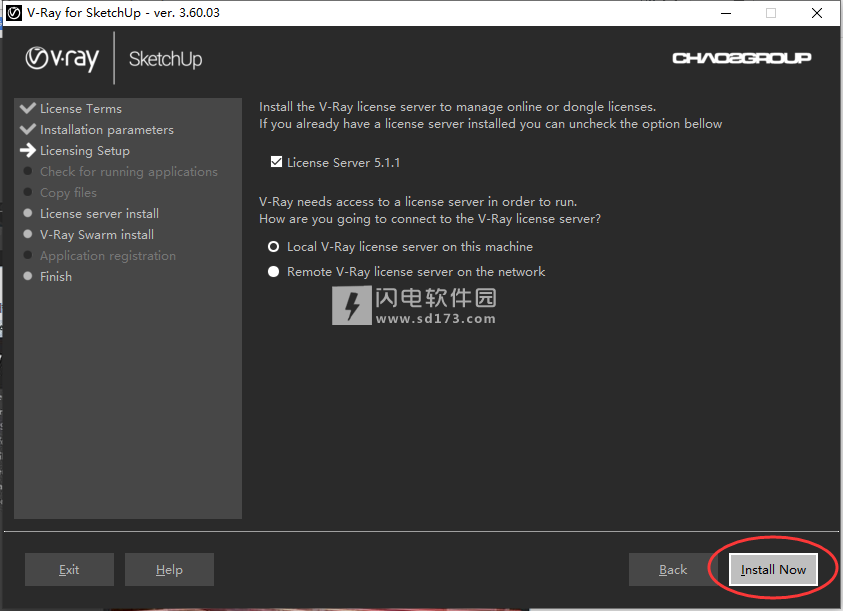Select Local V-Ray license server radio
This screenshot has width=843, height=611.
[x=274, y=247]
